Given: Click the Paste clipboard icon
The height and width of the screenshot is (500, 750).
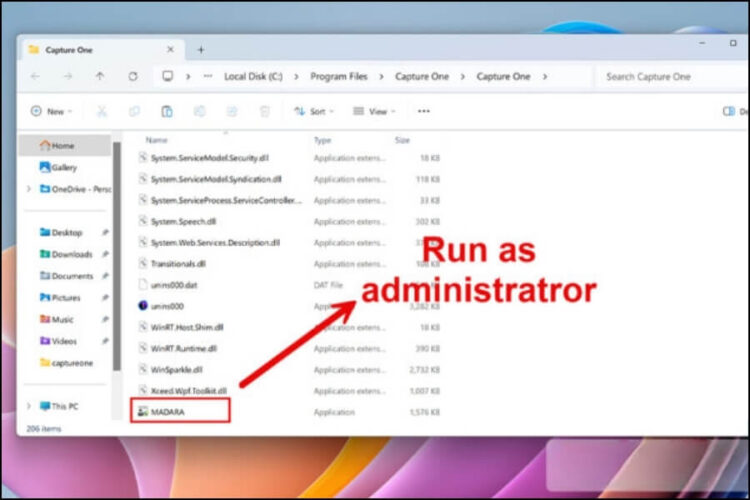Looking at the screenshot, I should (166, 111).
